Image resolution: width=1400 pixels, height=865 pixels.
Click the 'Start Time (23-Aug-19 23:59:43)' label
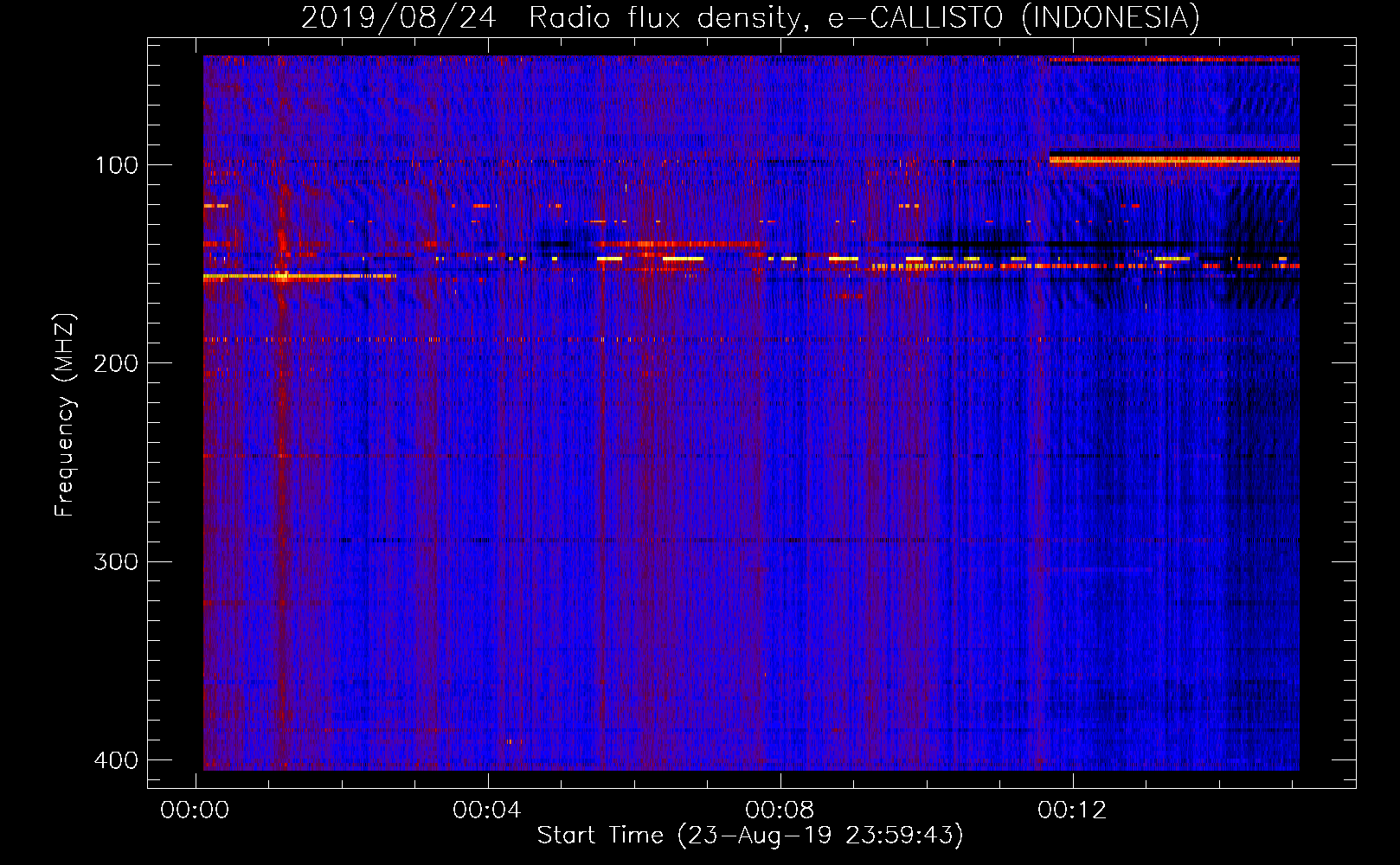750,836
